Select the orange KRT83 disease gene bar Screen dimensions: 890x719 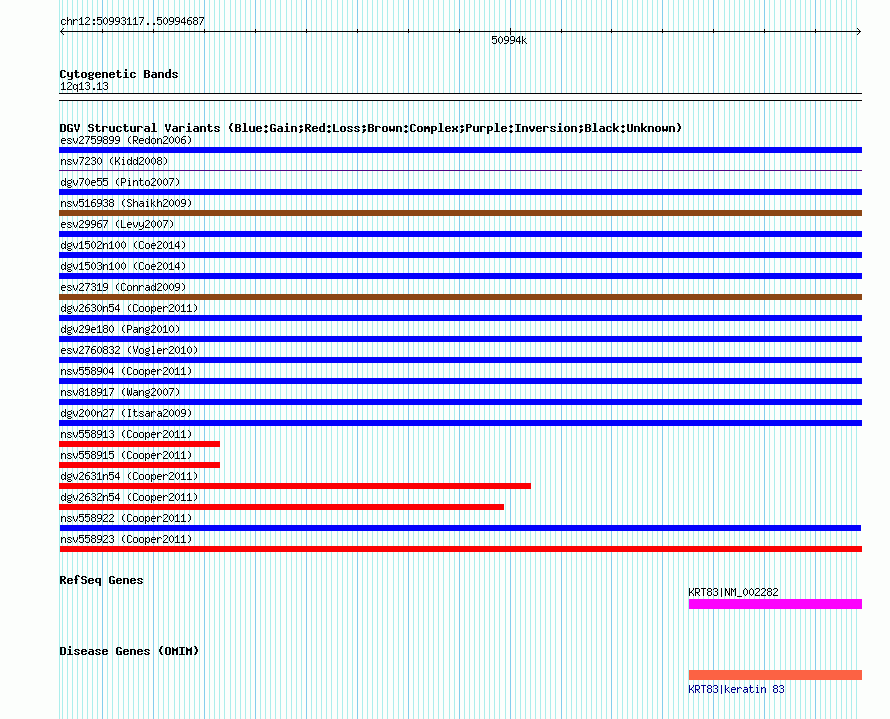pyautogui.click(x=775, y=675)
